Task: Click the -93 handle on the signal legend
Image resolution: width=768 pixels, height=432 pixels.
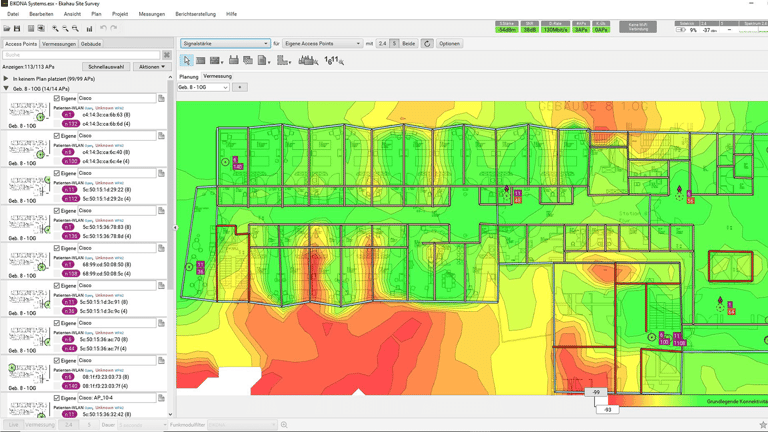Action: [607, 409]
